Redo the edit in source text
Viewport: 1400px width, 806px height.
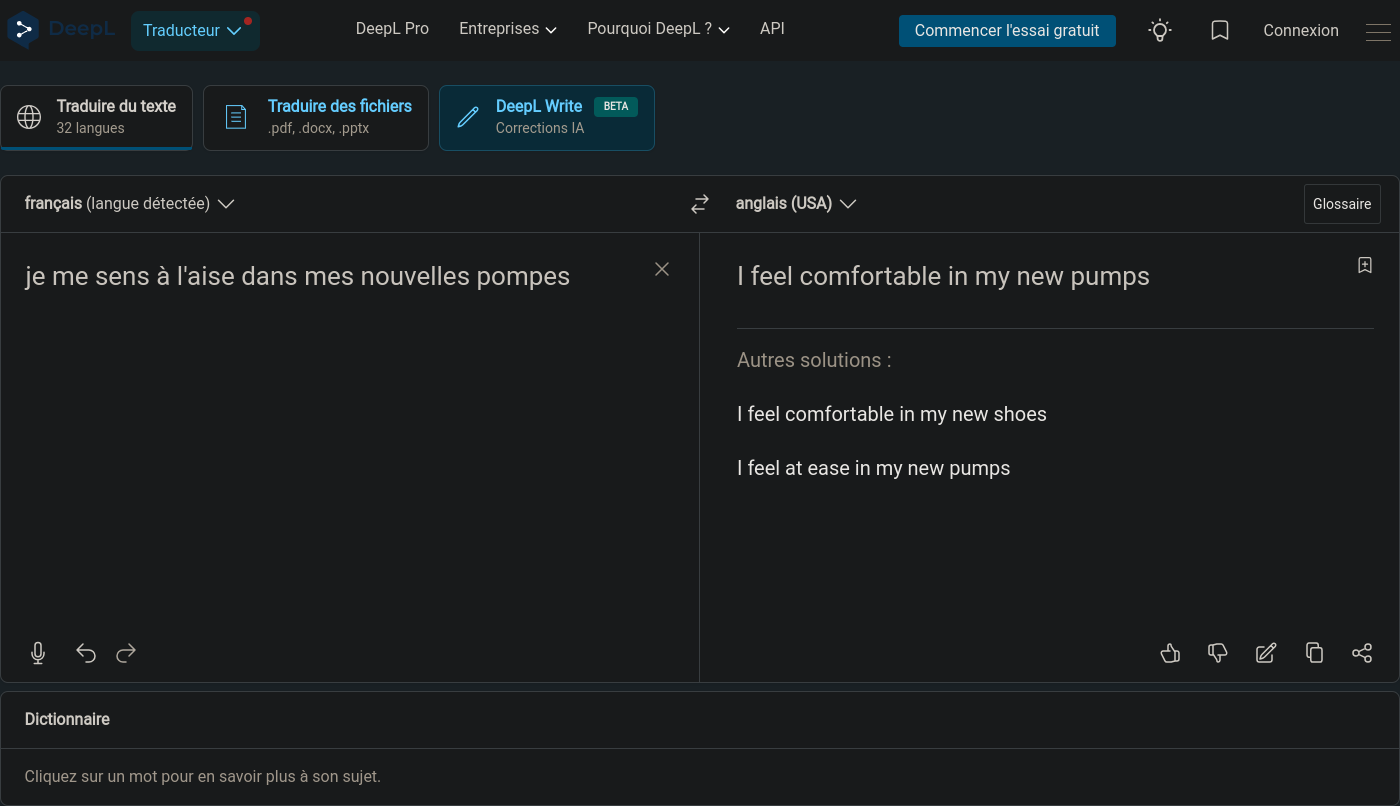pos(126,653)
